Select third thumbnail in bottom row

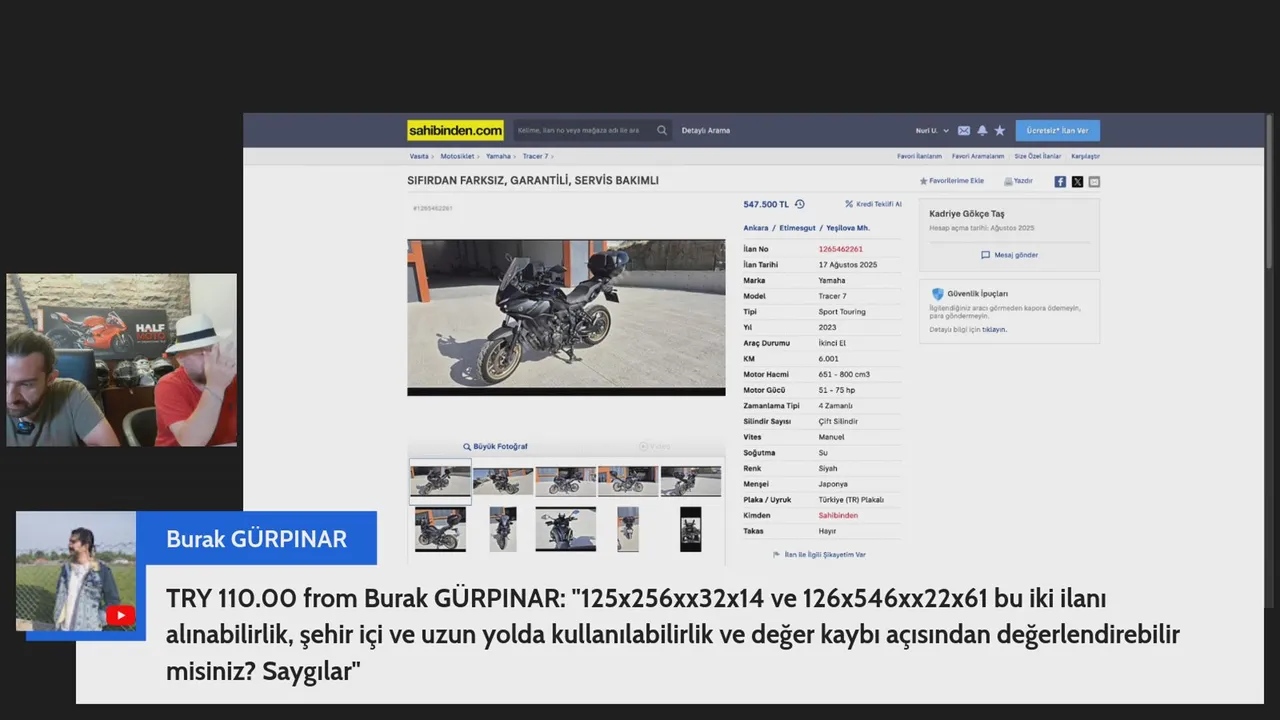coord(565,529)
